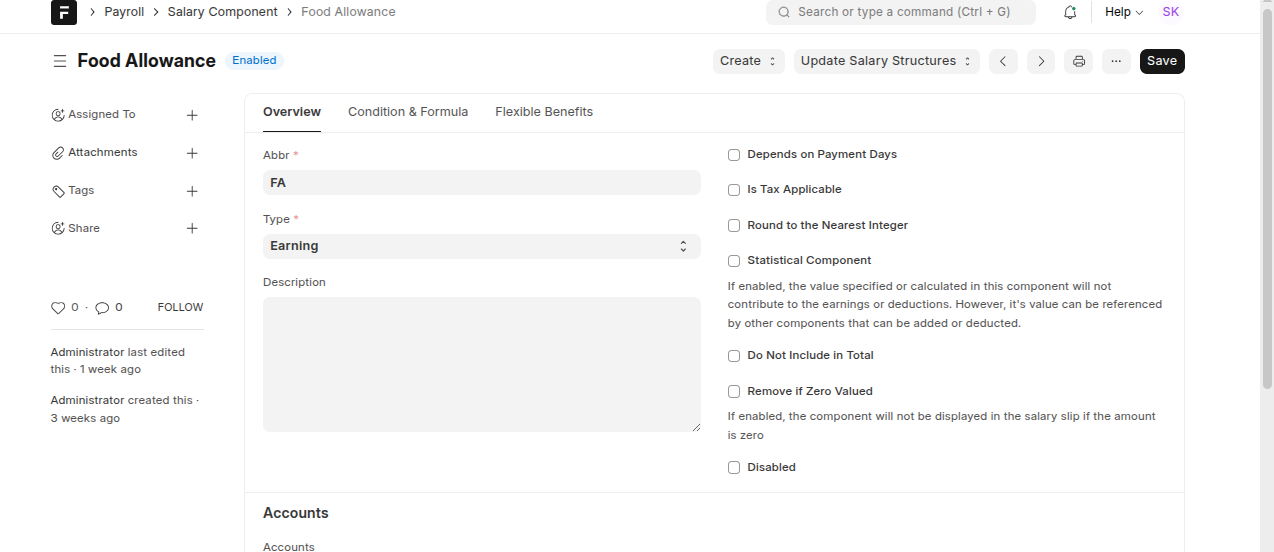Go to previous record arrow
1274x552 pixels.
1003,61
